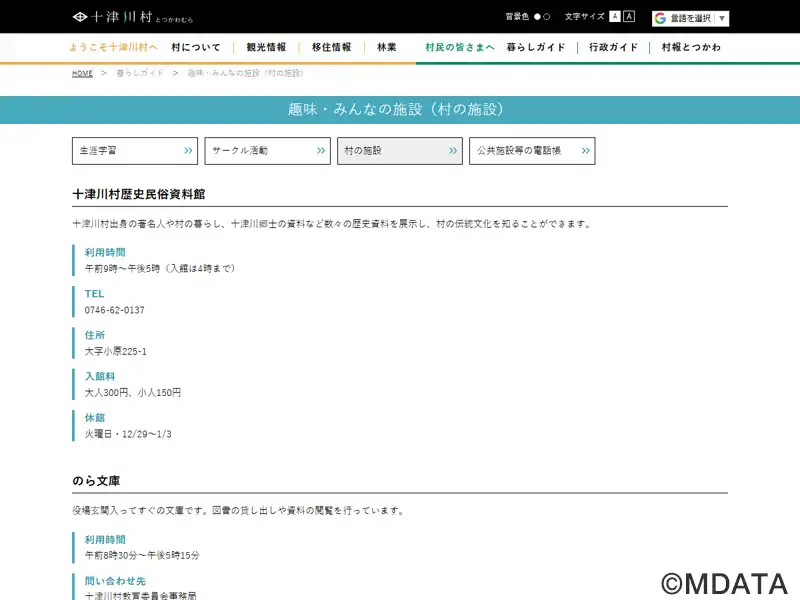The width and height of the screenshot is (800, 600).
Task: Set text size to large A
Action: (x=629, y=17)
